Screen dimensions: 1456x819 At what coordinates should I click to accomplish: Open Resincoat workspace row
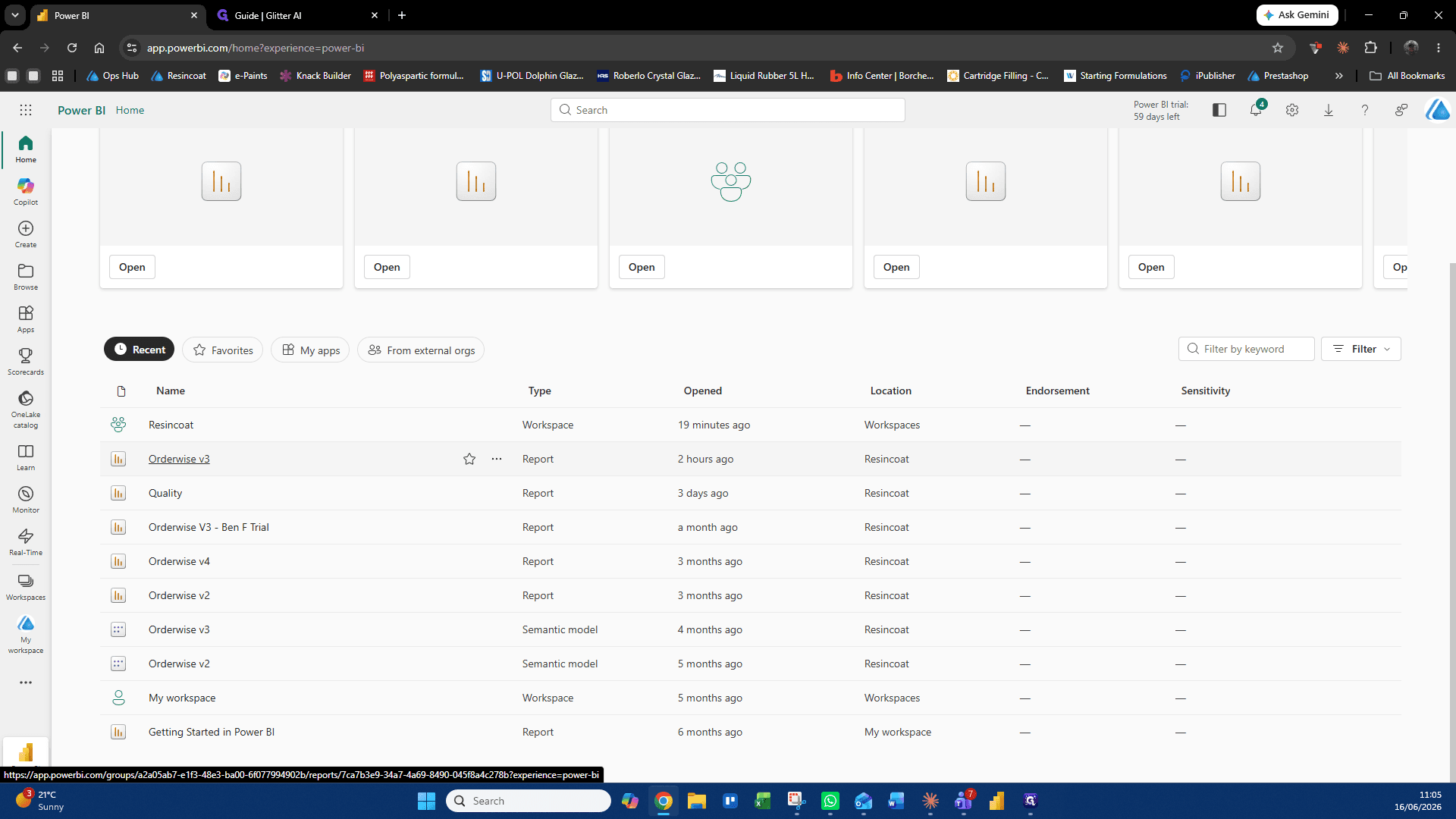(x=751, y=425)
